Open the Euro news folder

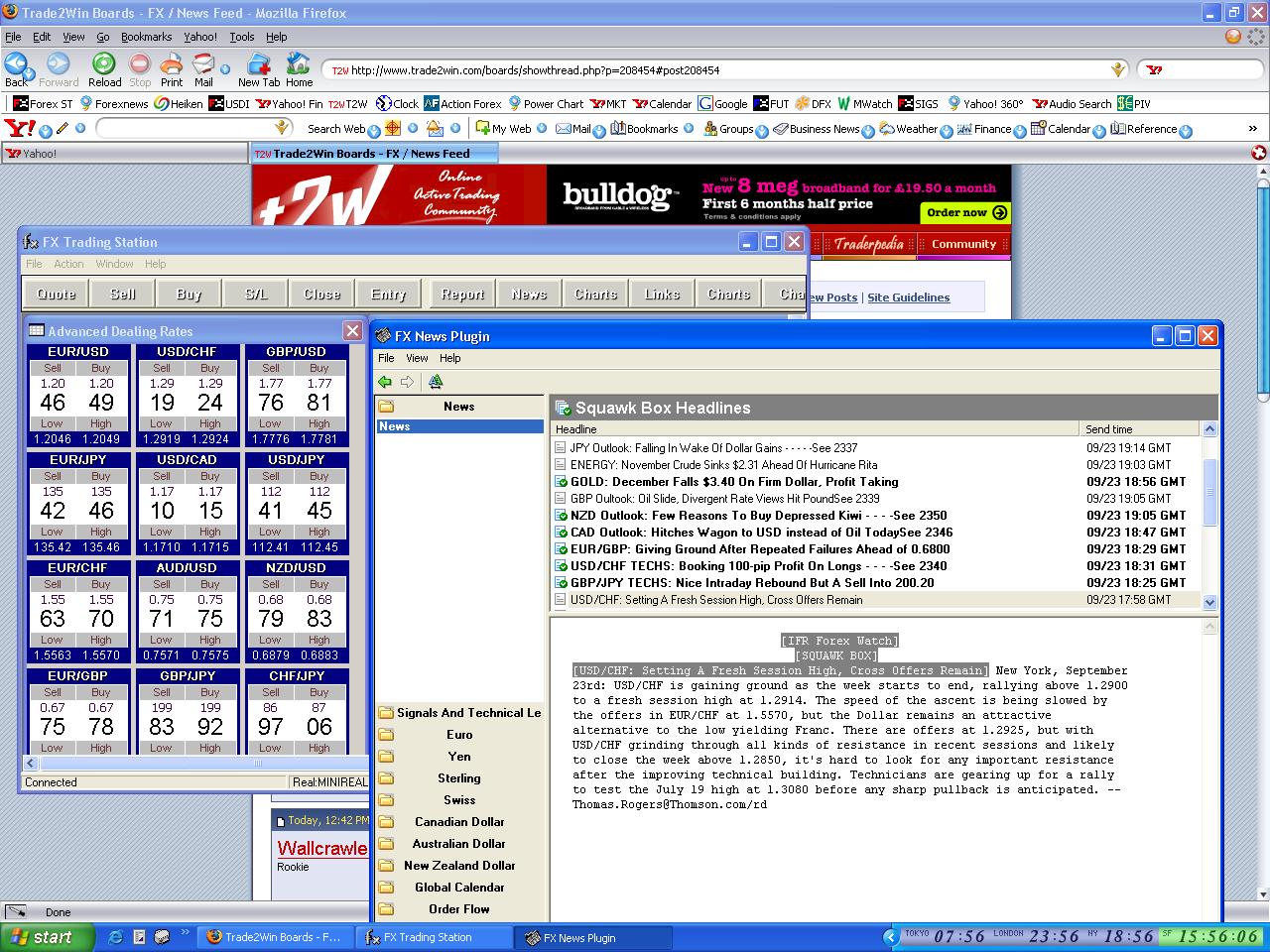click(x=459, y=735)
